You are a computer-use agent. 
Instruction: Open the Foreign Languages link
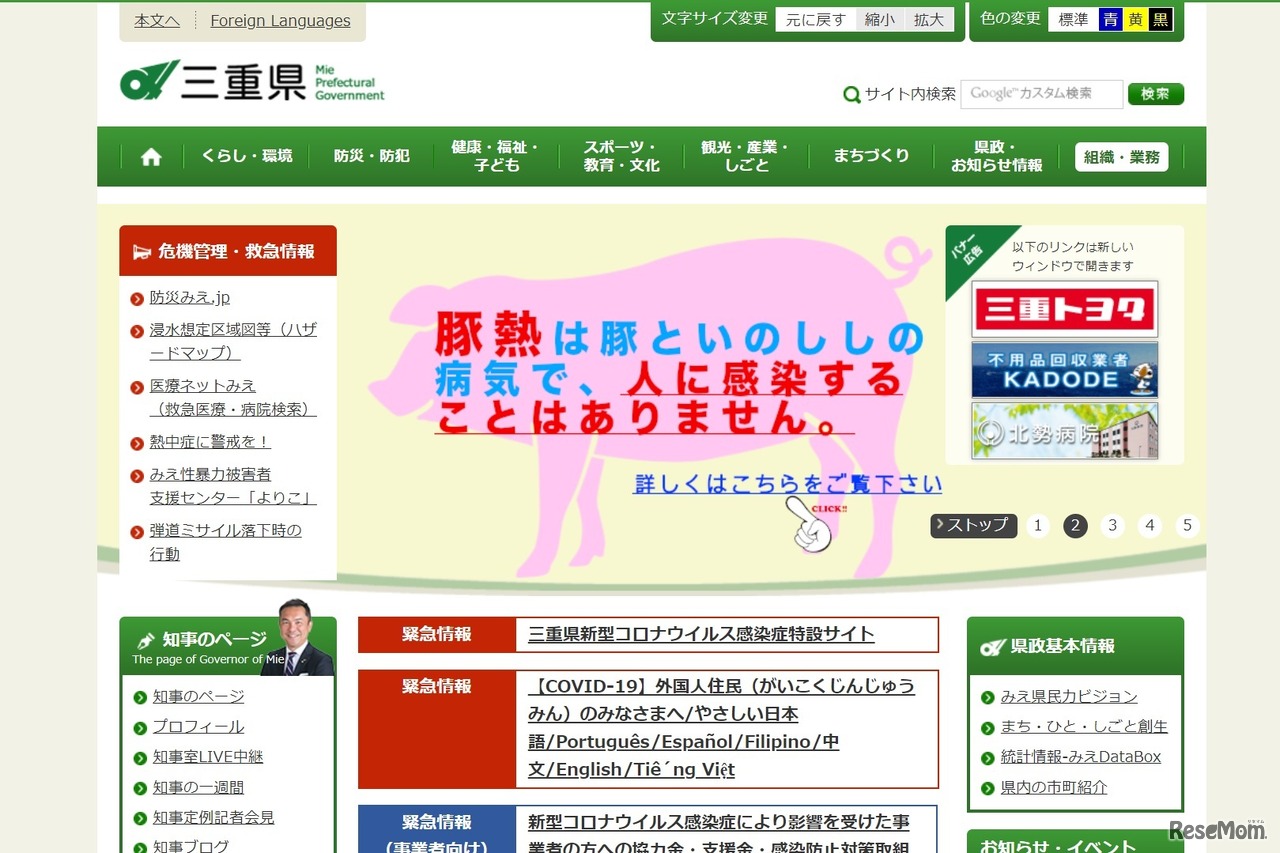(280, 20)
